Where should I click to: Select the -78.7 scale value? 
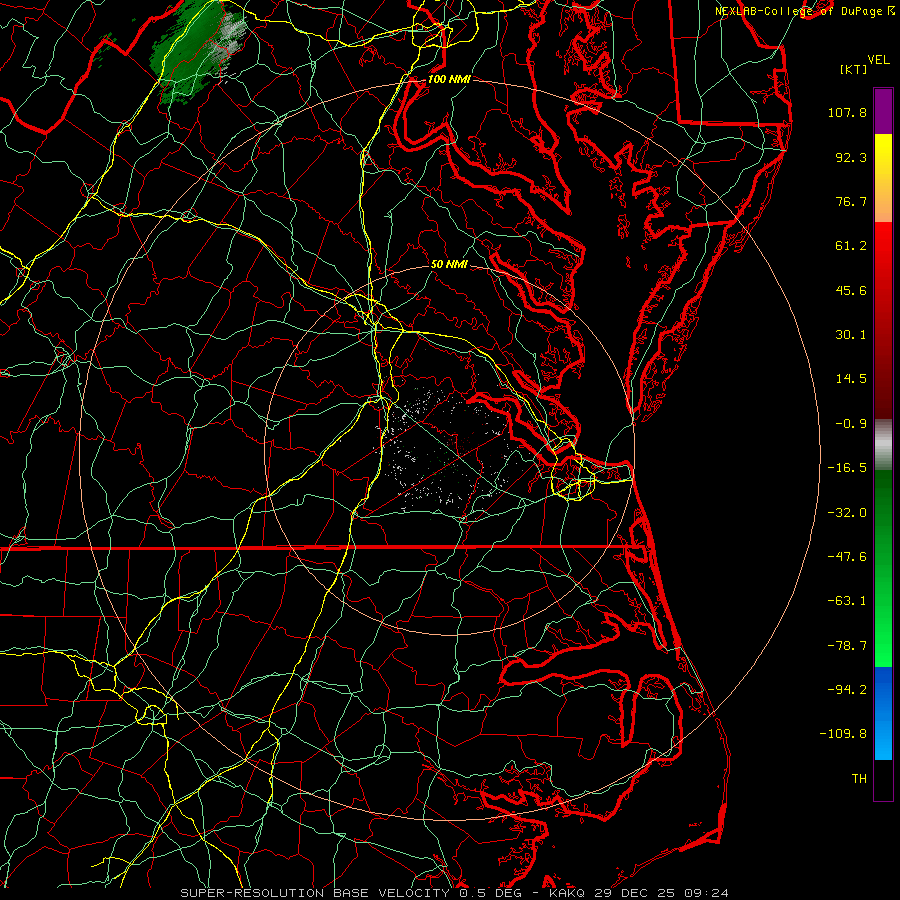(x=847, y=646)
